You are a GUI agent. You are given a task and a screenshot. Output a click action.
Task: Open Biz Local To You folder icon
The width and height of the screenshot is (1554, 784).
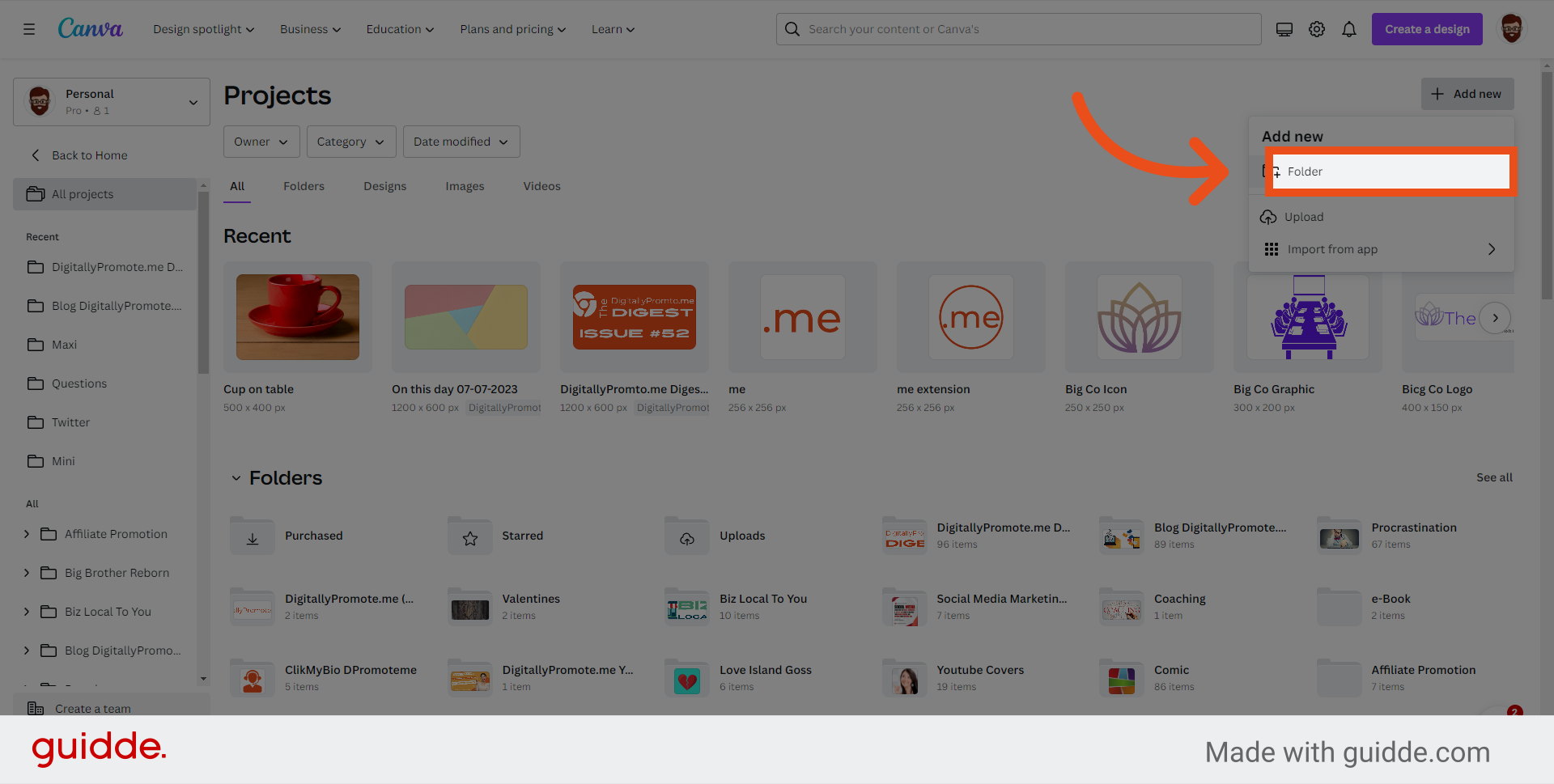(687, 607)
